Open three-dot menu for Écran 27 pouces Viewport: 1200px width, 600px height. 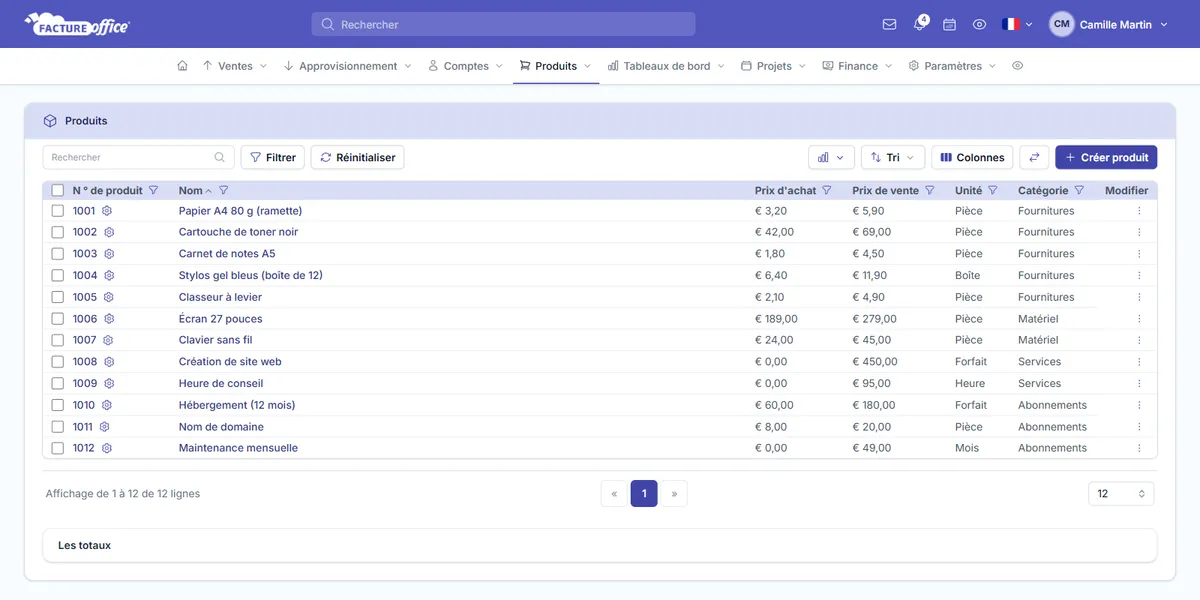(x=1139, y=319)
